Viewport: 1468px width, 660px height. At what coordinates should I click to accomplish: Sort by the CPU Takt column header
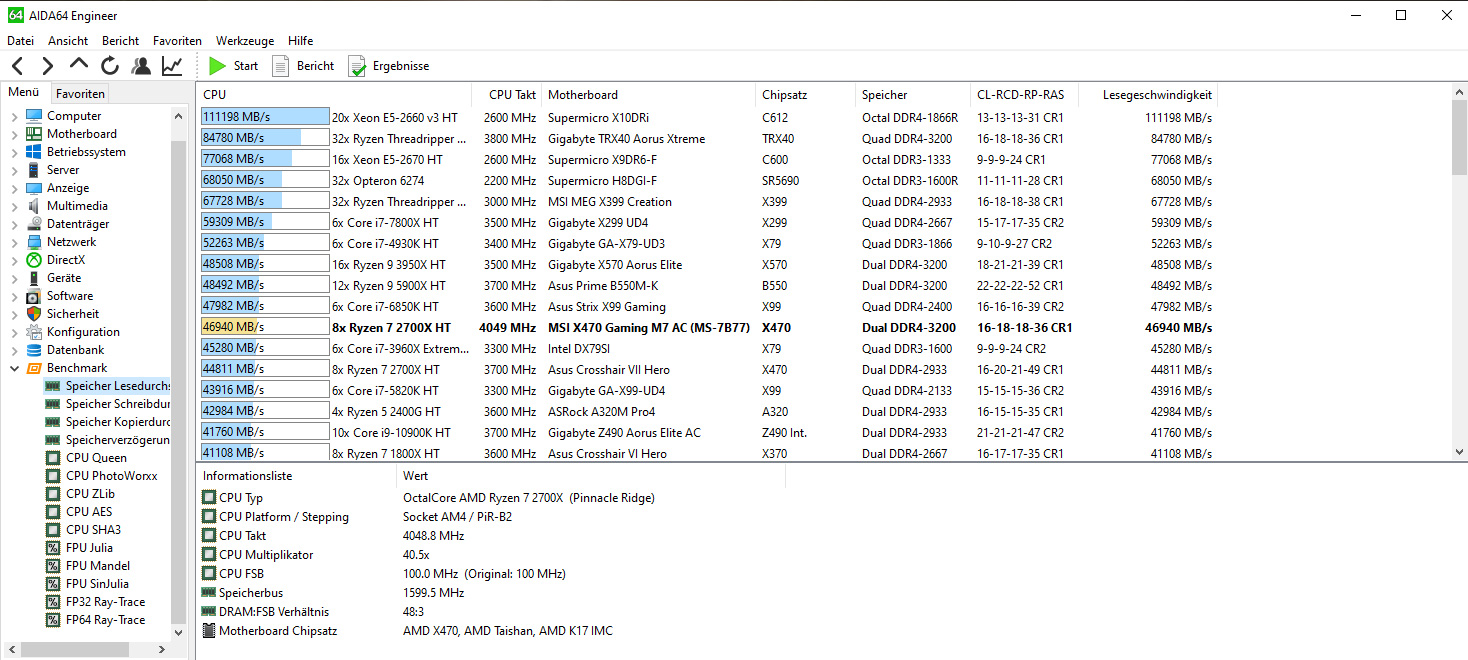(506, 95)
